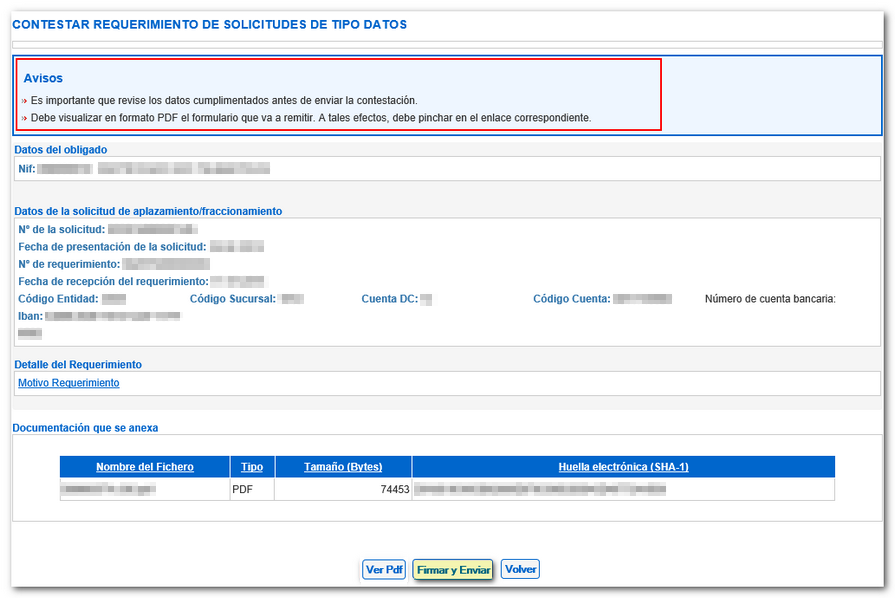Image resolution: width=895 pixels, height=598 pixels.
Task: Click the Huella electrónica (SHA-1) header
Action: 623,467
